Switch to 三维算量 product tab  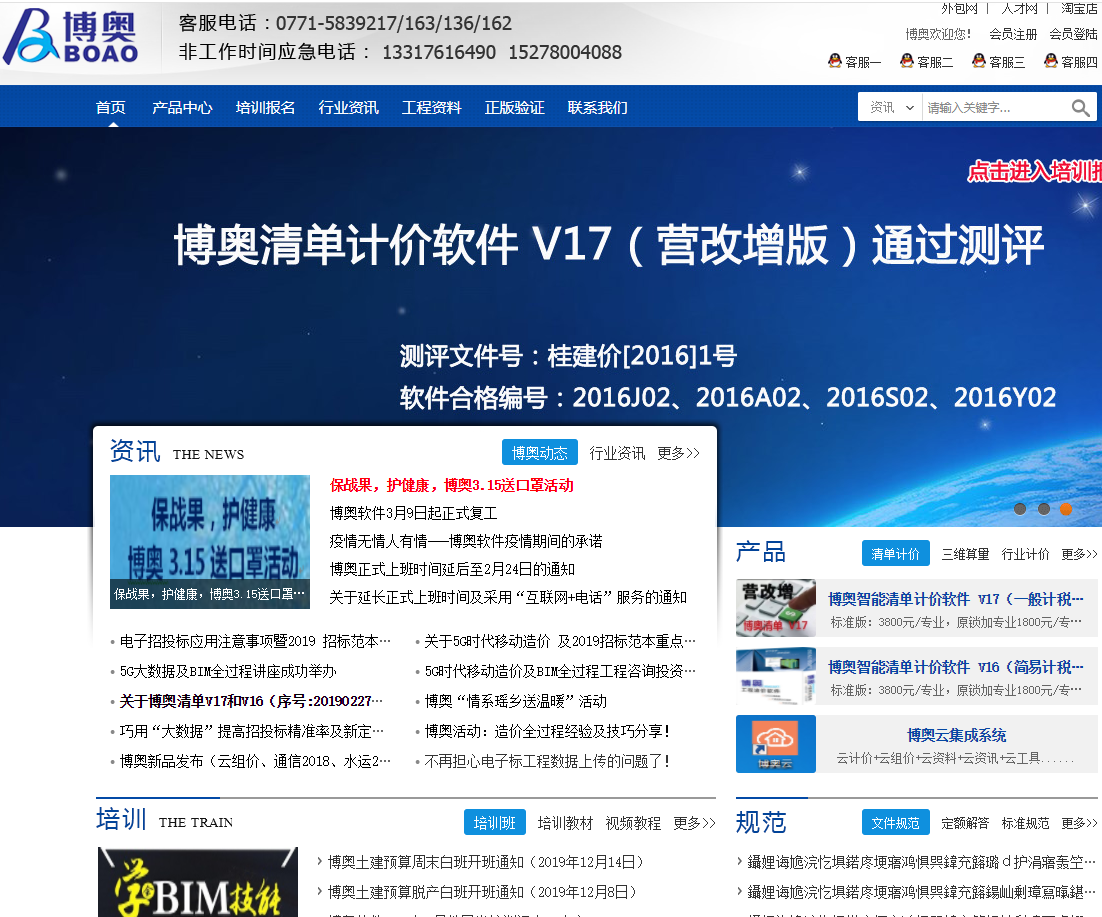tap(965, 554)
